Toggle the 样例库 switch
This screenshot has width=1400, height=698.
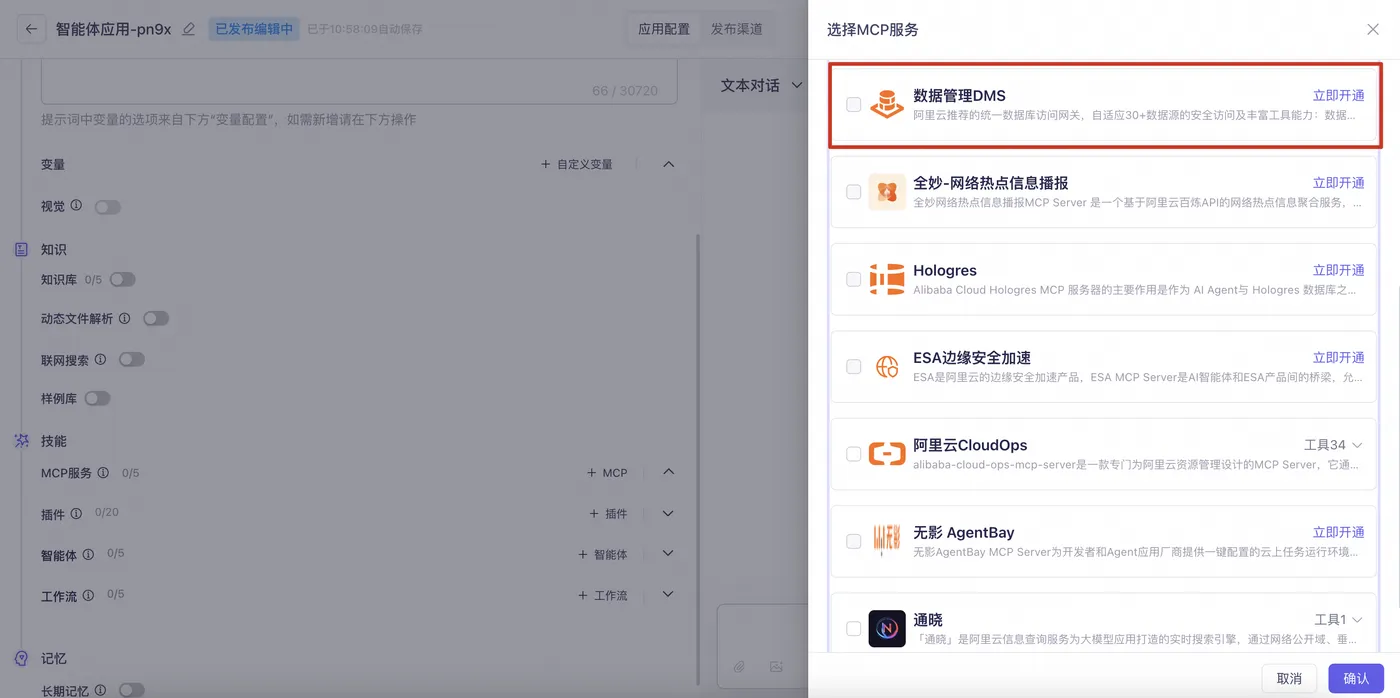click(97, 398)
